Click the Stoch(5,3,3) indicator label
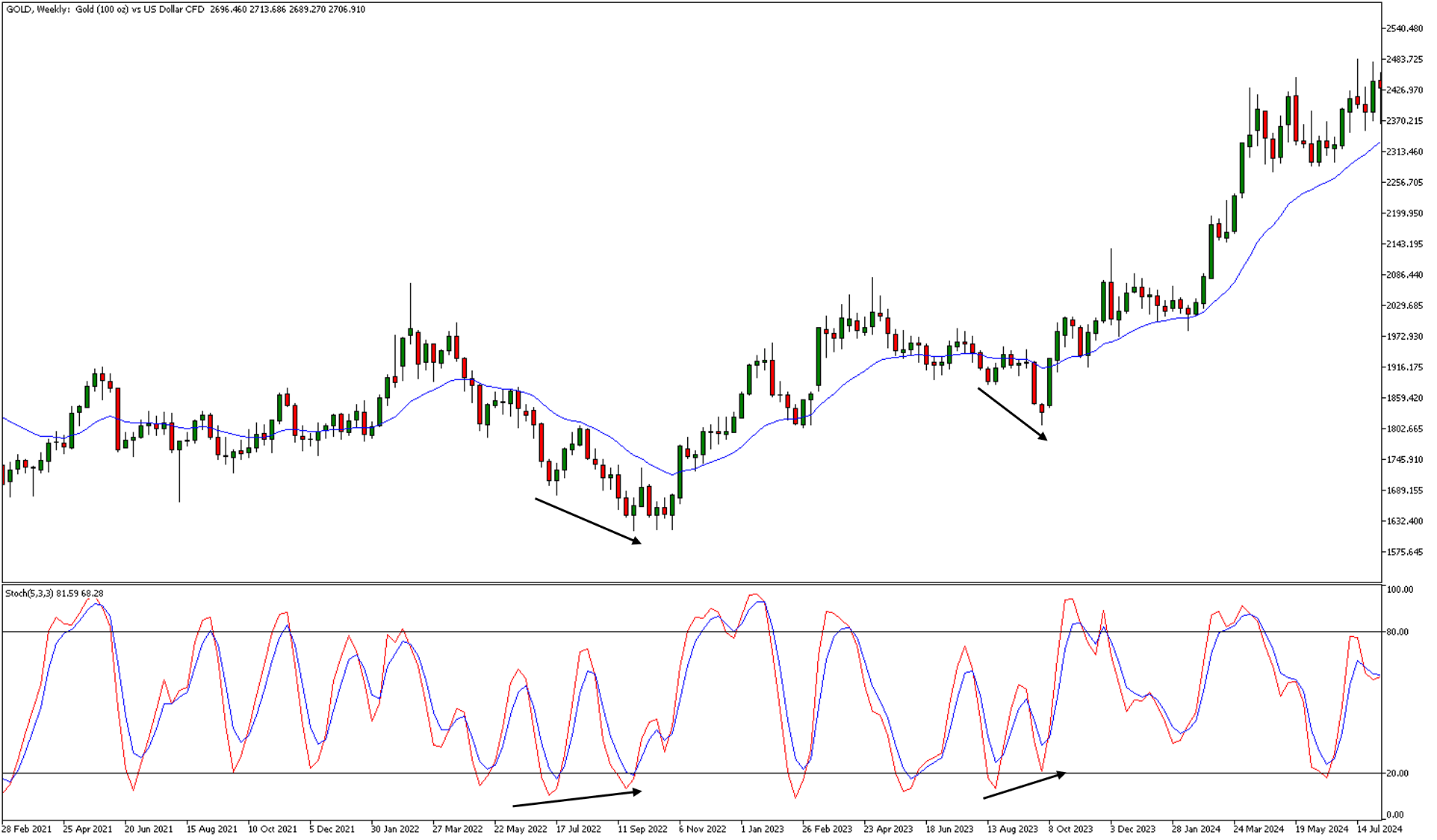This screenshot has width=1437, height=840. (x=55, y=594)
